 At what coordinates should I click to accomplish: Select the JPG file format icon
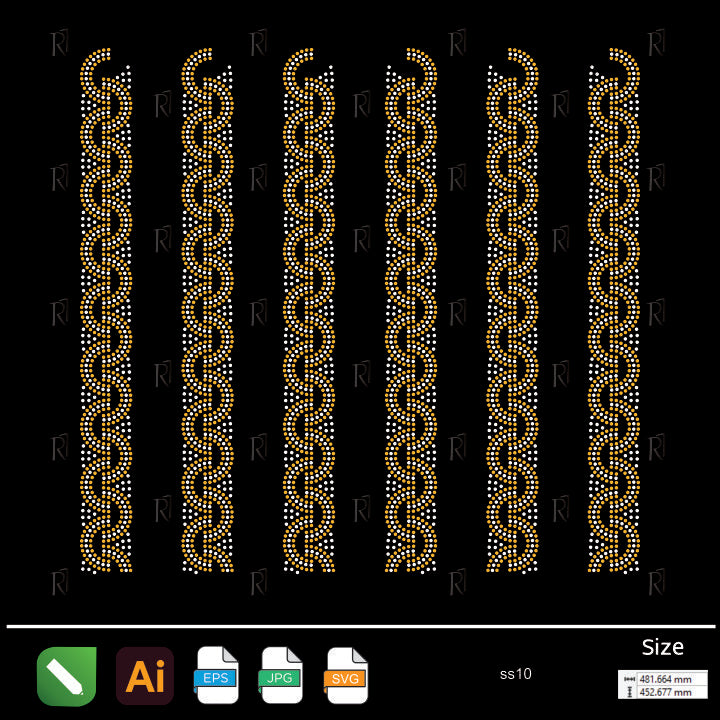pos(282,676)
